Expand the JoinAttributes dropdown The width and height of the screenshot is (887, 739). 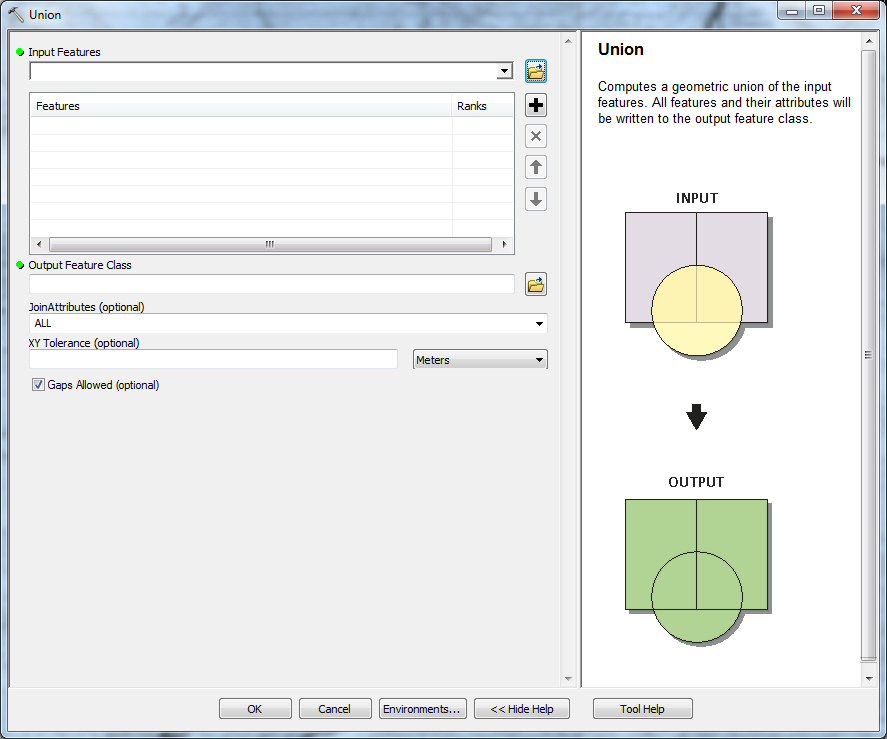539,324
